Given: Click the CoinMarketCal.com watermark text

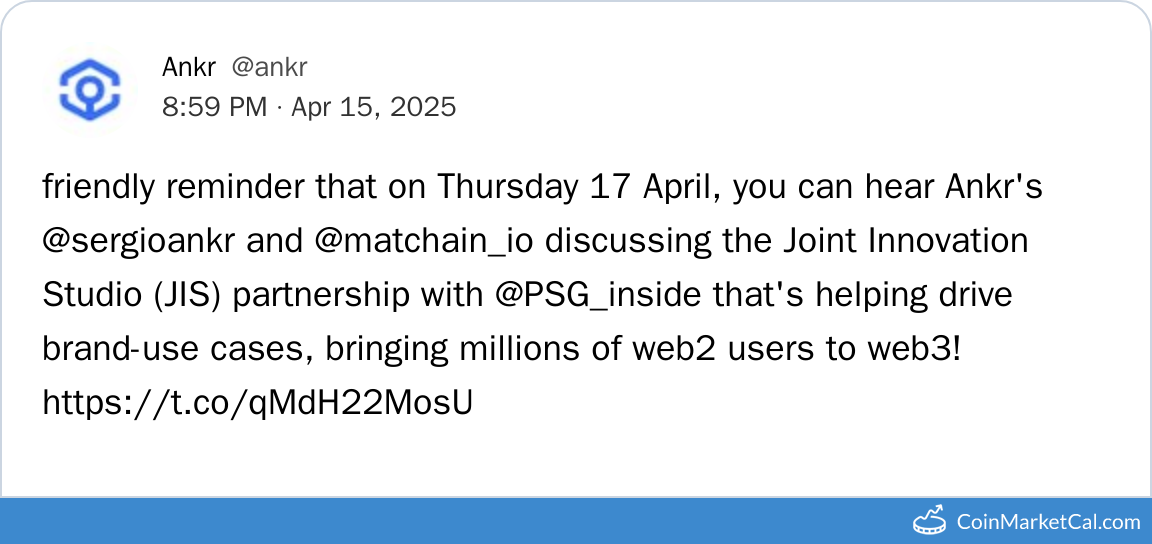Looking at the screenshot, I should pos(1048,521).
